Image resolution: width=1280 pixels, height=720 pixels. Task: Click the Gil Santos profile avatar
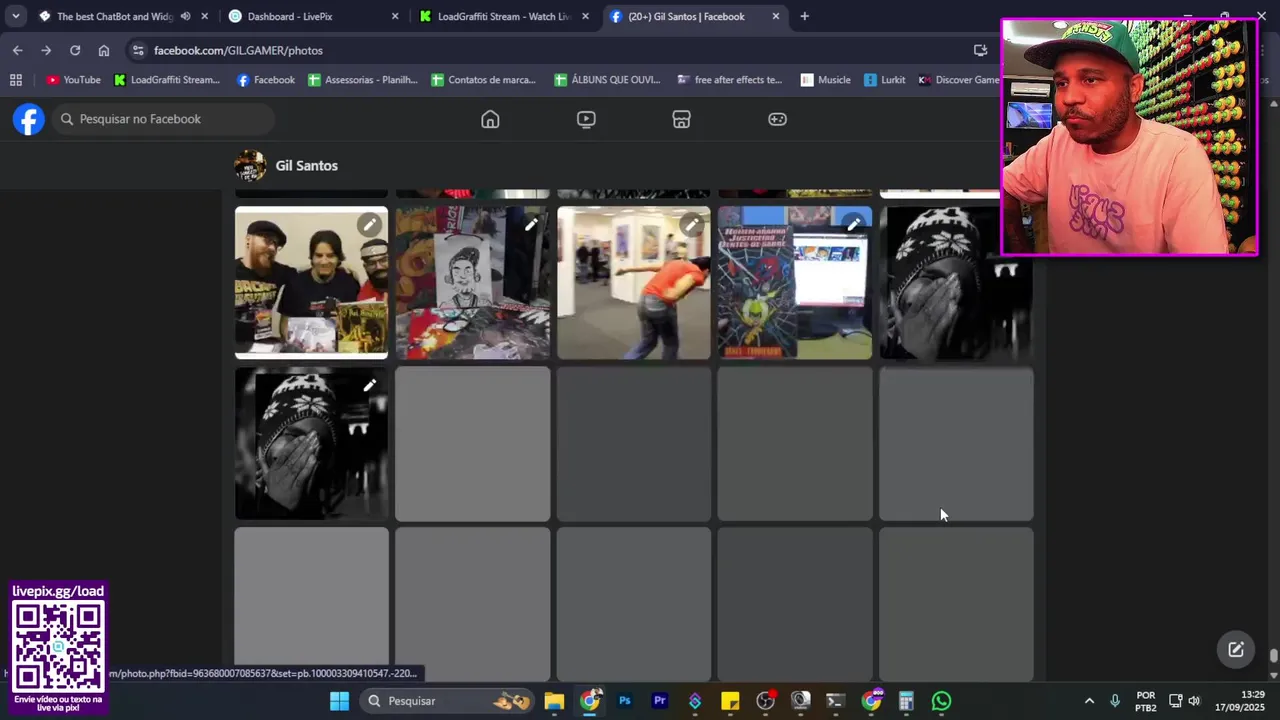(x=250, y=166)
